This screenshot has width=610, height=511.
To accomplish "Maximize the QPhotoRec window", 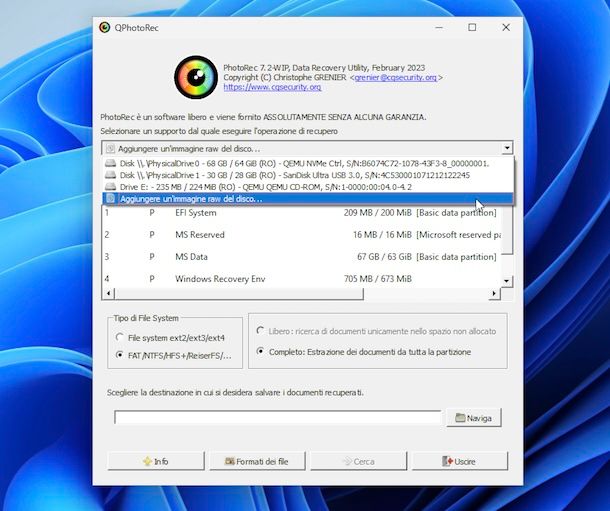I will tap(472, 27).
